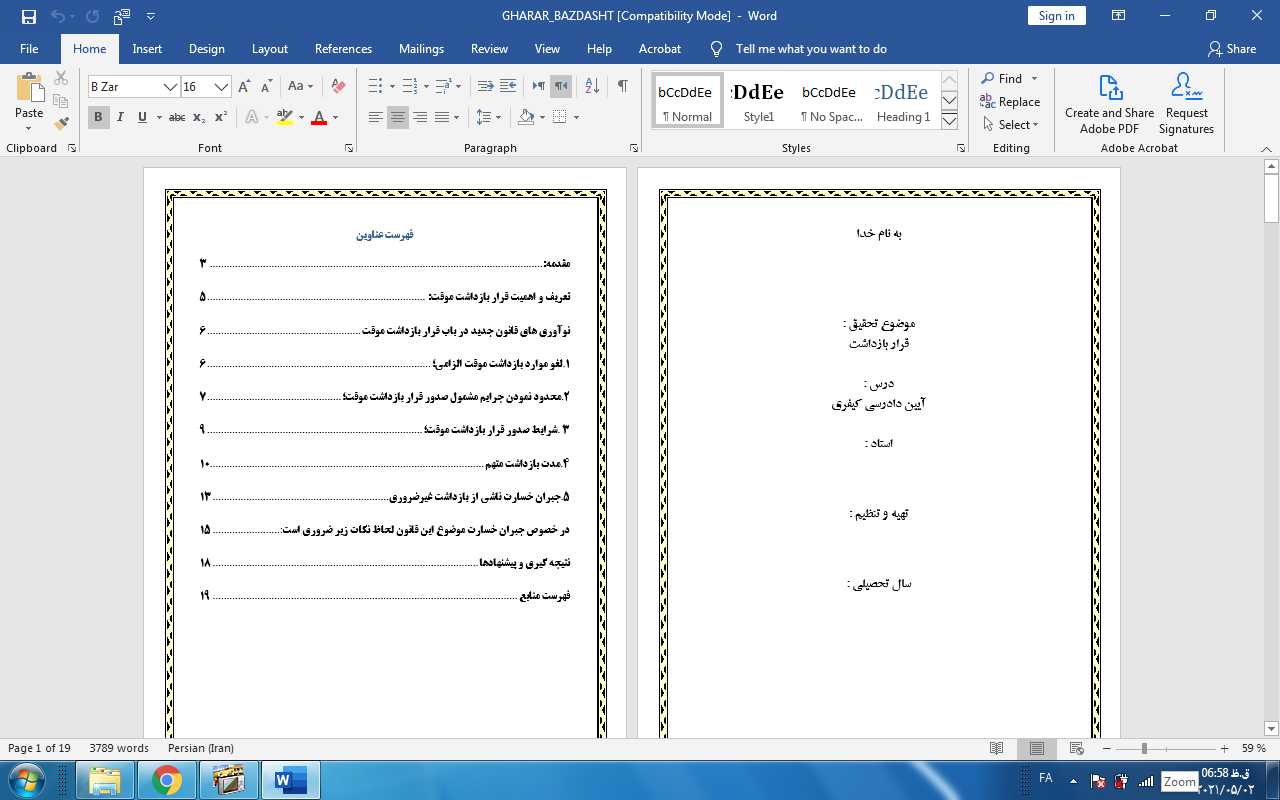The width and height of the screenshot is (1280, 800).
Task: Click the Request Signatures icon
Action: [x=1186, y=104]
